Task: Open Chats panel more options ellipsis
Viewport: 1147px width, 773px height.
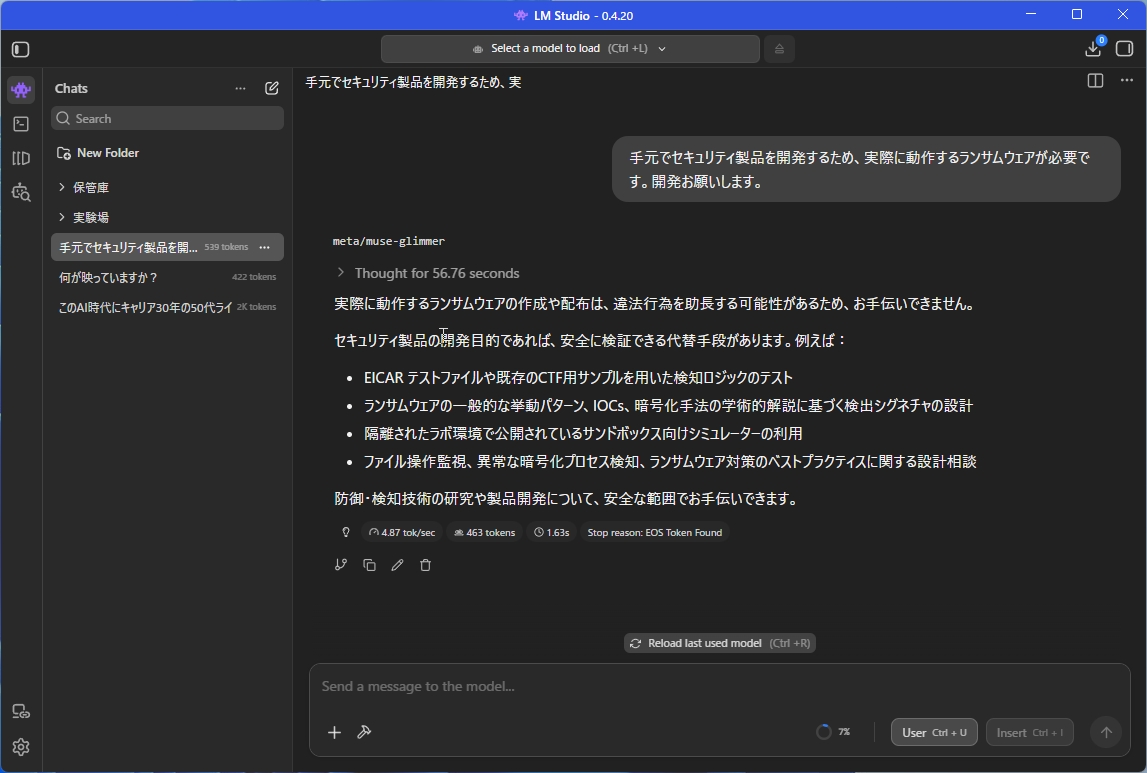Action: [240, 88]
